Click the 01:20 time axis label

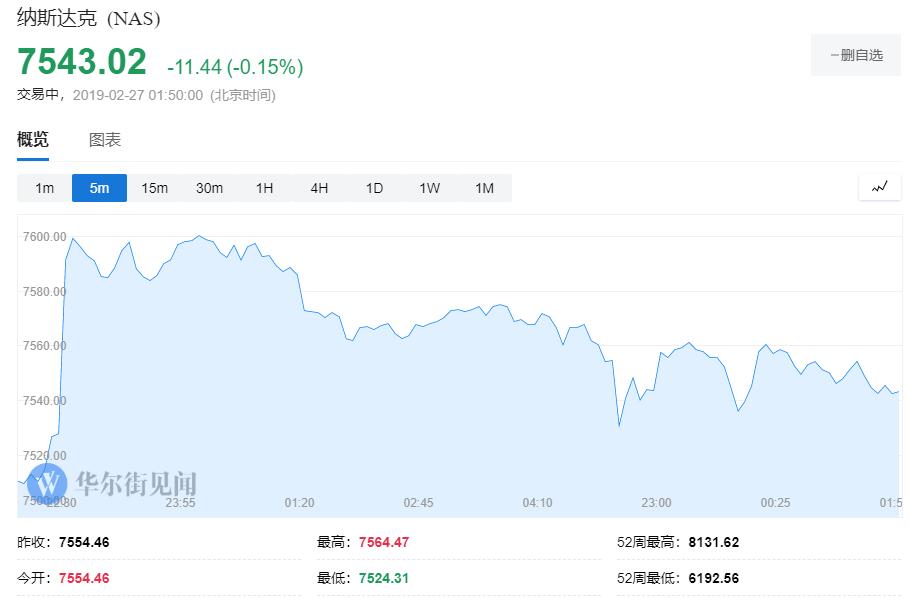(299, 502)
